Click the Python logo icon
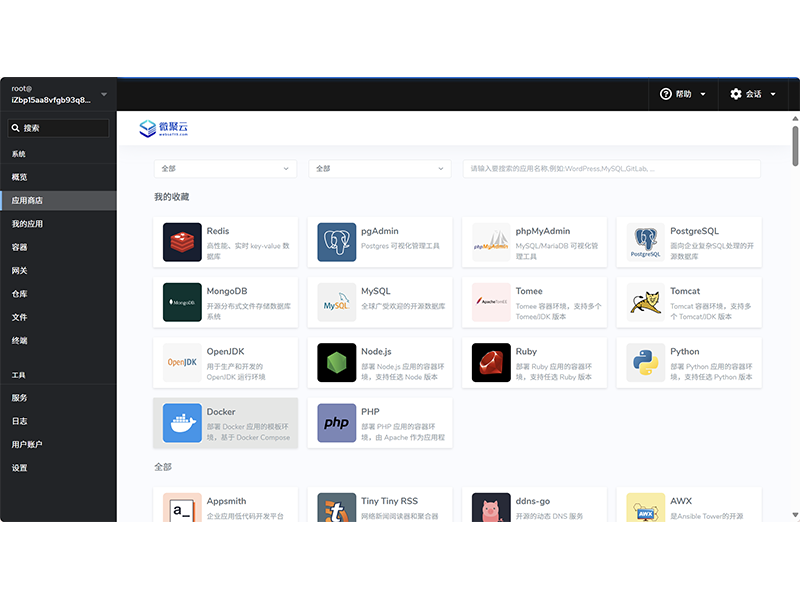 pos(646,362)
